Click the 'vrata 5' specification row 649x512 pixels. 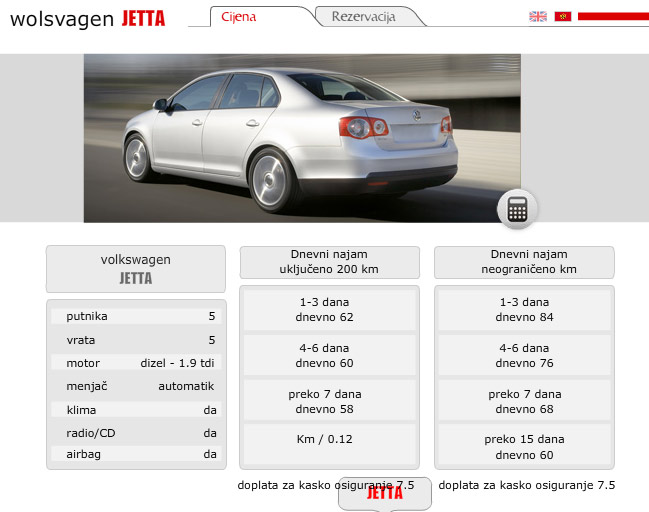tap(136, 340)
